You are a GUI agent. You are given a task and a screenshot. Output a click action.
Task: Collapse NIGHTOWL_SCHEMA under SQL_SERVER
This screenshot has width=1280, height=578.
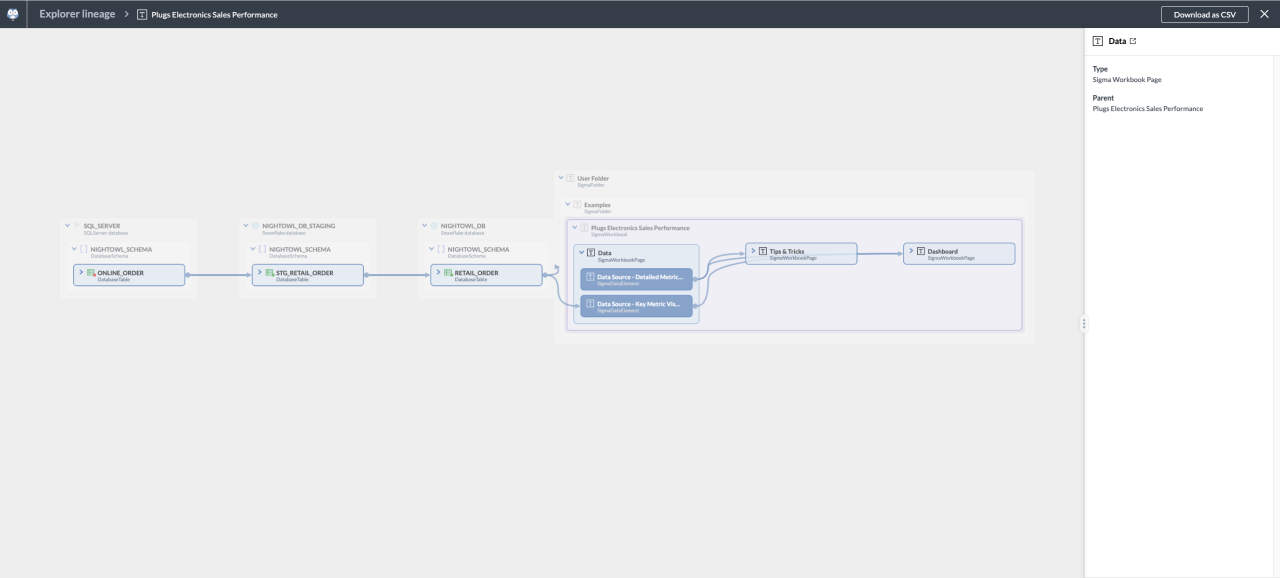click(74, 249)
